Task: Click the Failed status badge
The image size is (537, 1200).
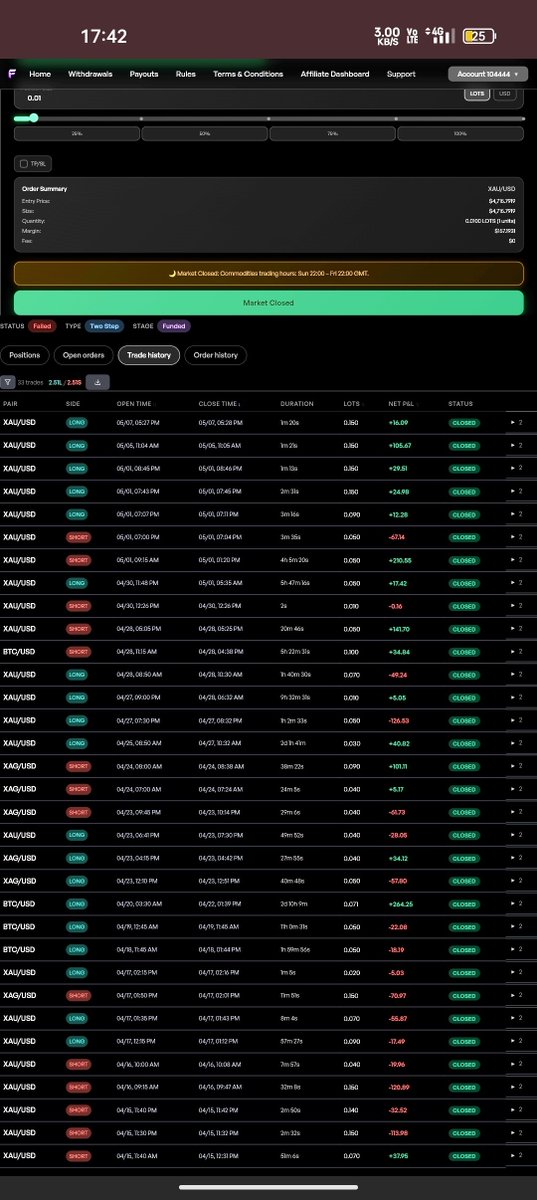Action: [41, 326]
